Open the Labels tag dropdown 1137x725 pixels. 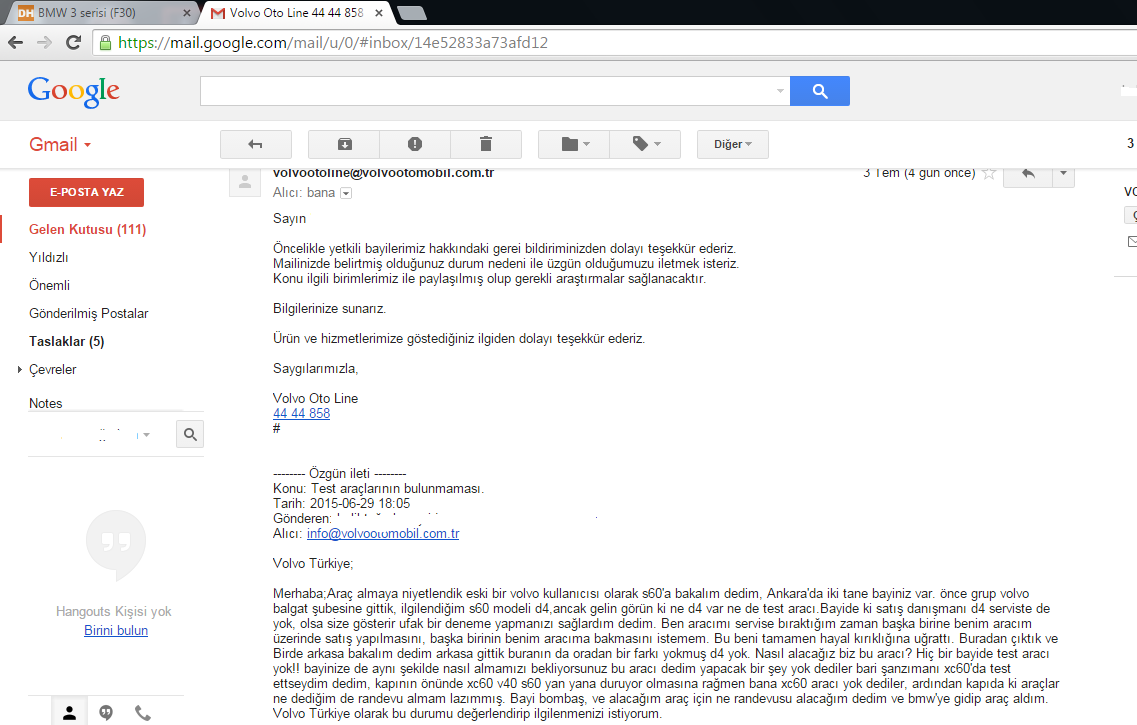645,144
